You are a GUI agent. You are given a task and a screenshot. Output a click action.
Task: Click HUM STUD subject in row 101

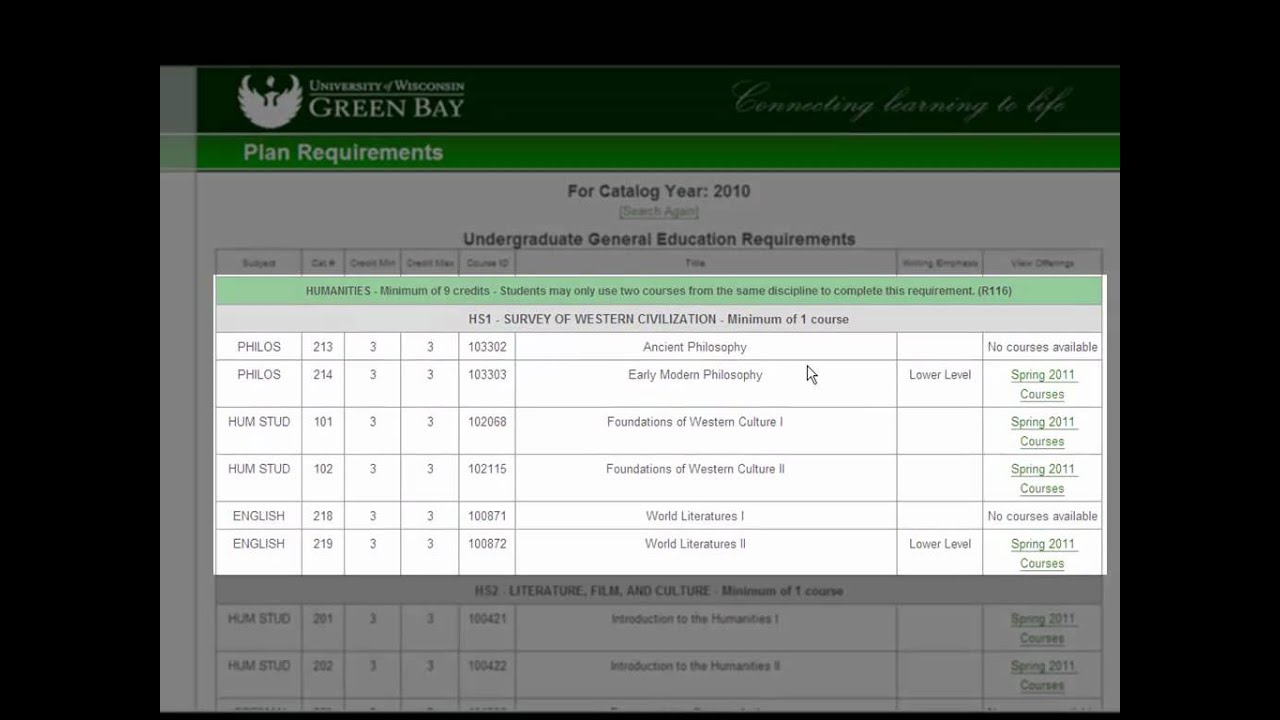(x=259, y=422)
